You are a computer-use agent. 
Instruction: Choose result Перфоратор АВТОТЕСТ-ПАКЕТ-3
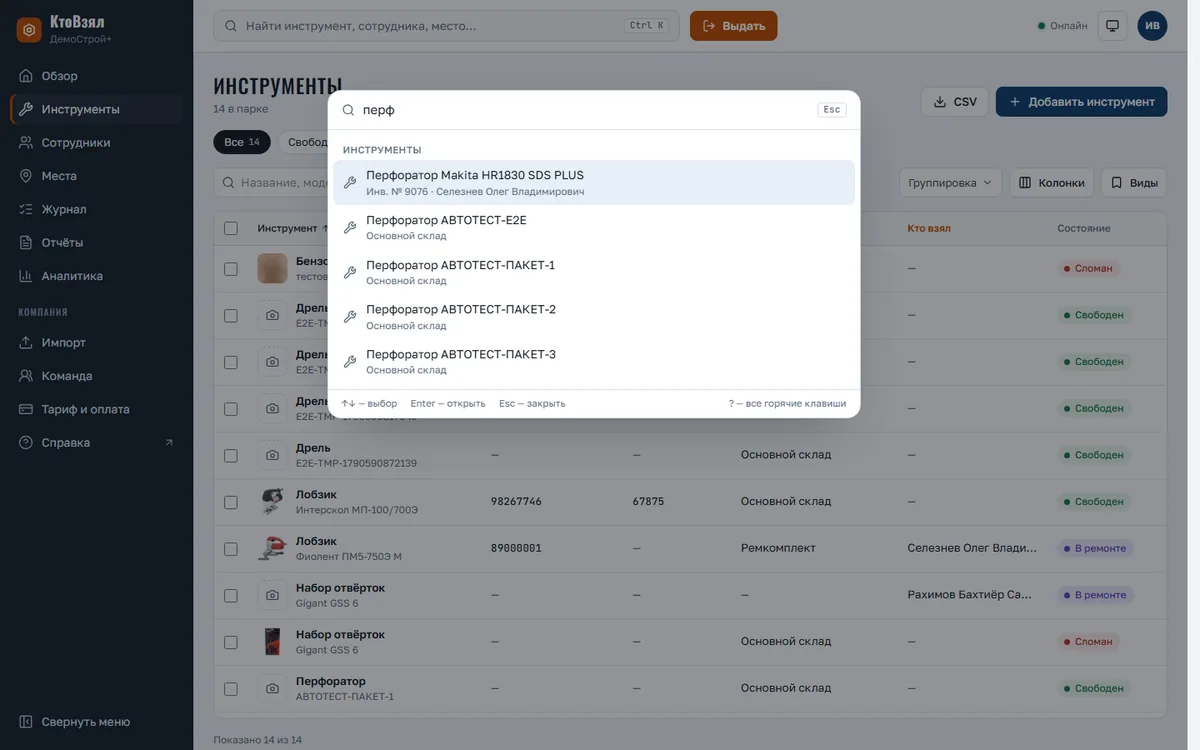pos(594,361)
